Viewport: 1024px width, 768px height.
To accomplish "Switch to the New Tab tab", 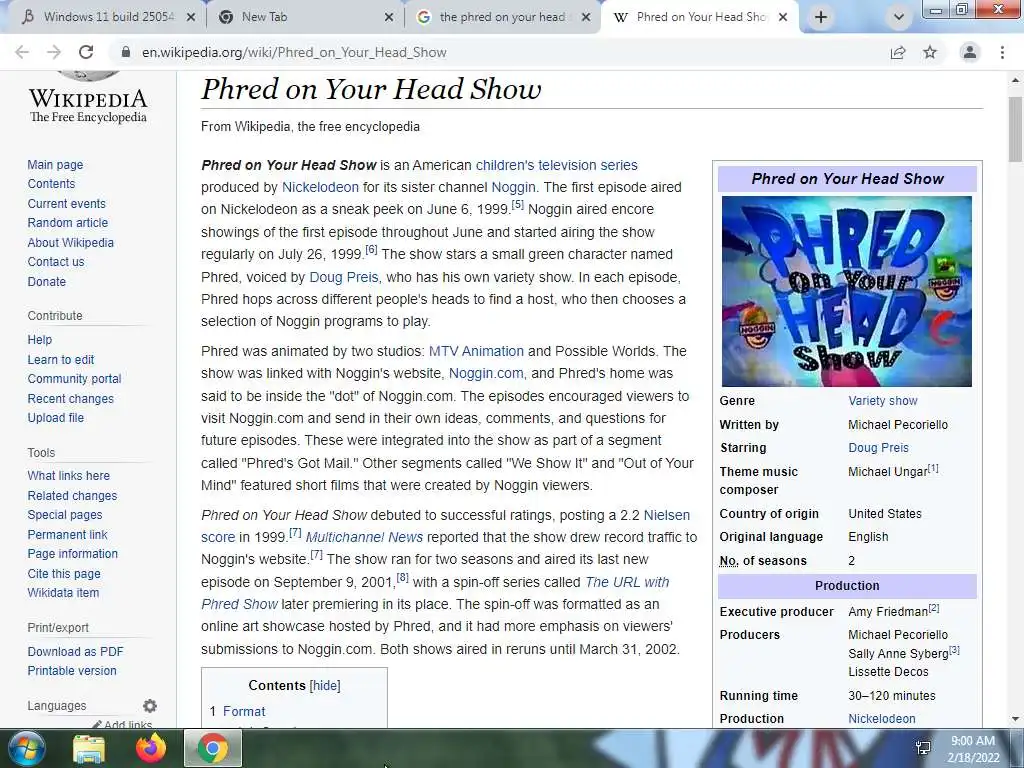I will [304, 17].
